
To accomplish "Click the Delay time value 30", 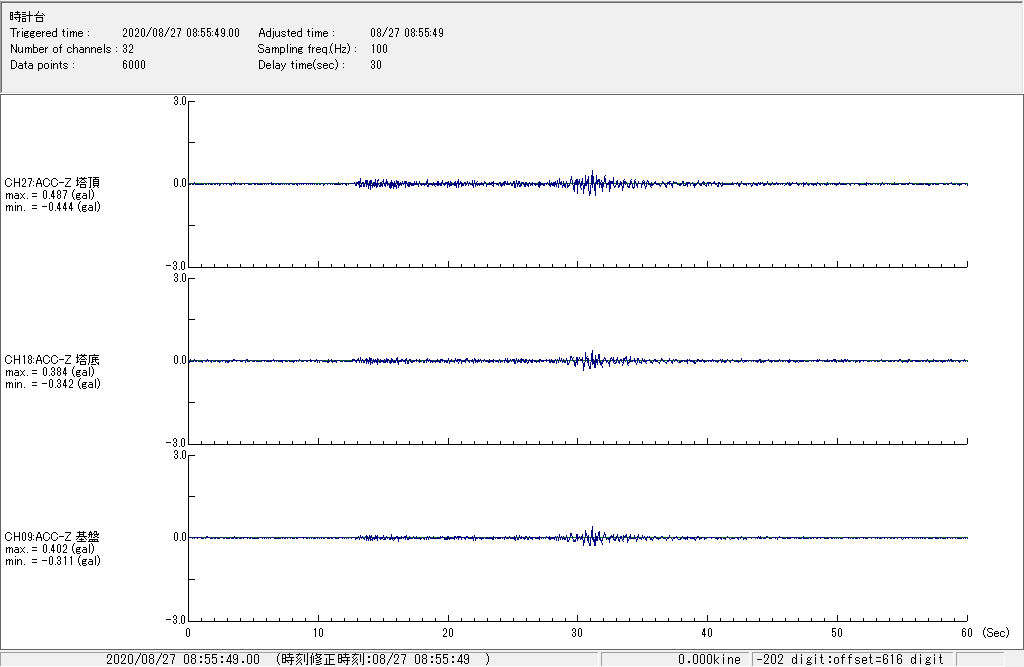I will [x=376, y=65].
